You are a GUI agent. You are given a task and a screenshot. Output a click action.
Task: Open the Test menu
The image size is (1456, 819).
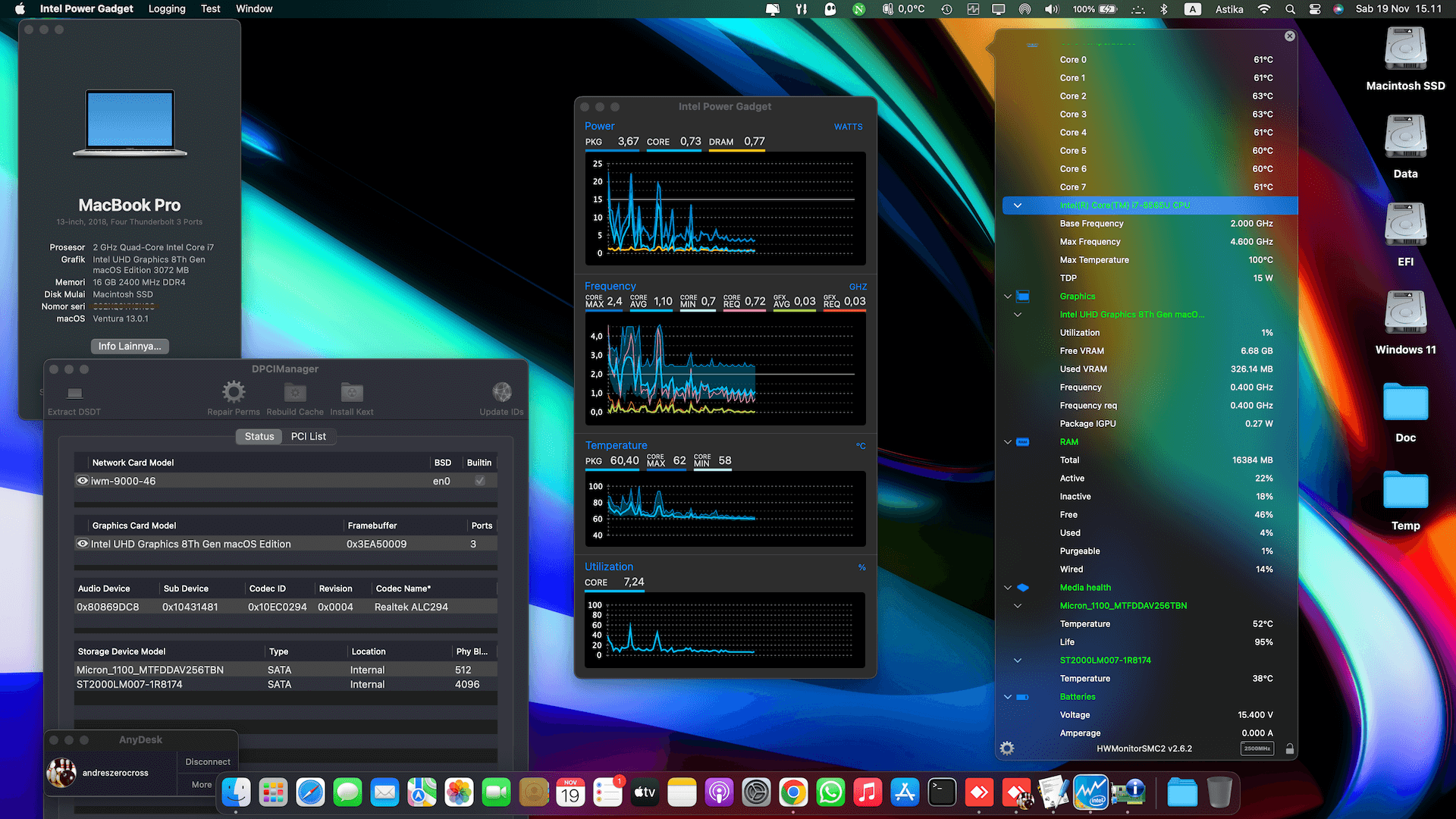[x=211, y=9]
